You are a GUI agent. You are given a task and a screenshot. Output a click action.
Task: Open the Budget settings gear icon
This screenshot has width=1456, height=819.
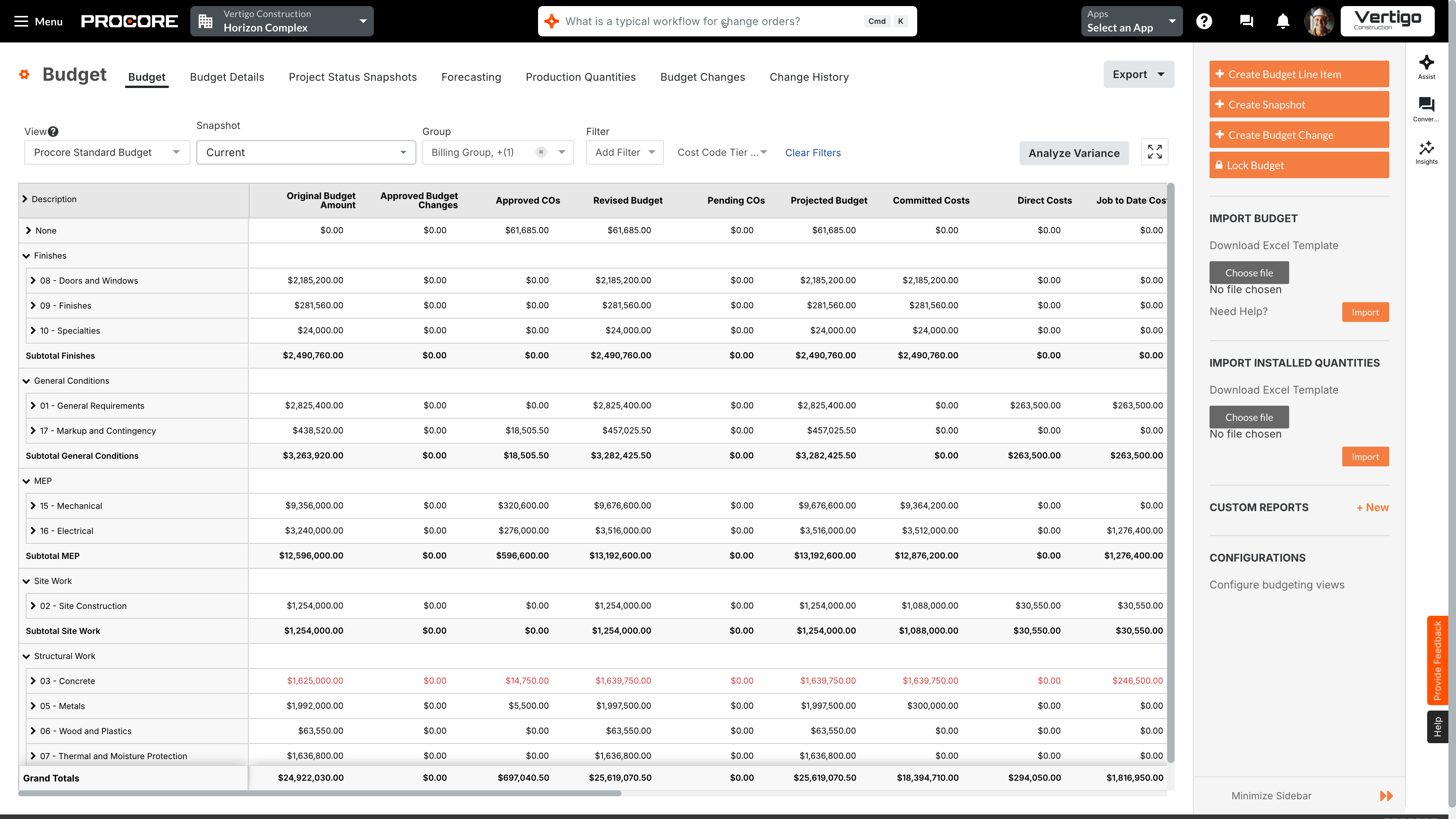point(24,74)
